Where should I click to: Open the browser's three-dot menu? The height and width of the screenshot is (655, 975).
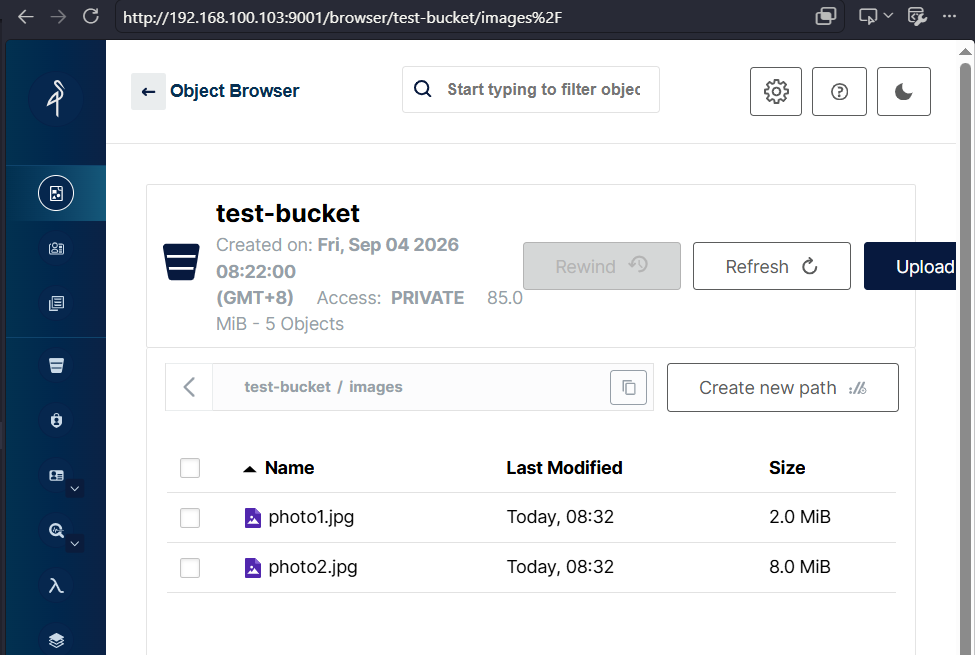click(x=949, y=17)
